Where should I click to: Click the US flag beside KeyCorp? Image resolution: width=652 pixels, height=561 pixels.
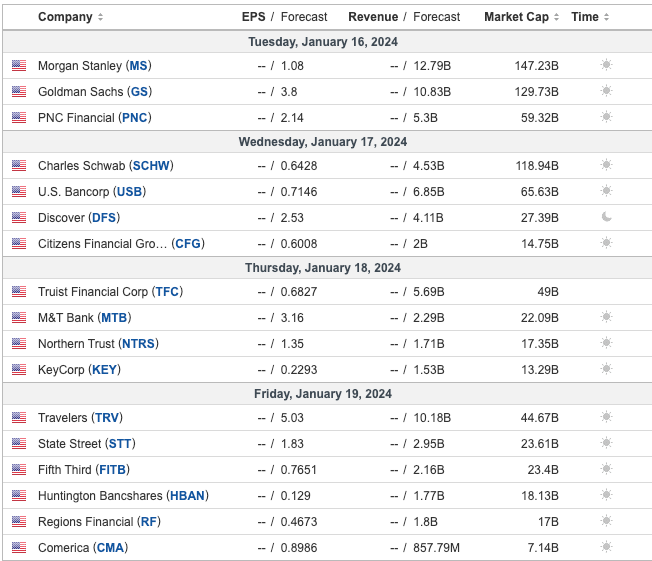click(x=19, y=370)
